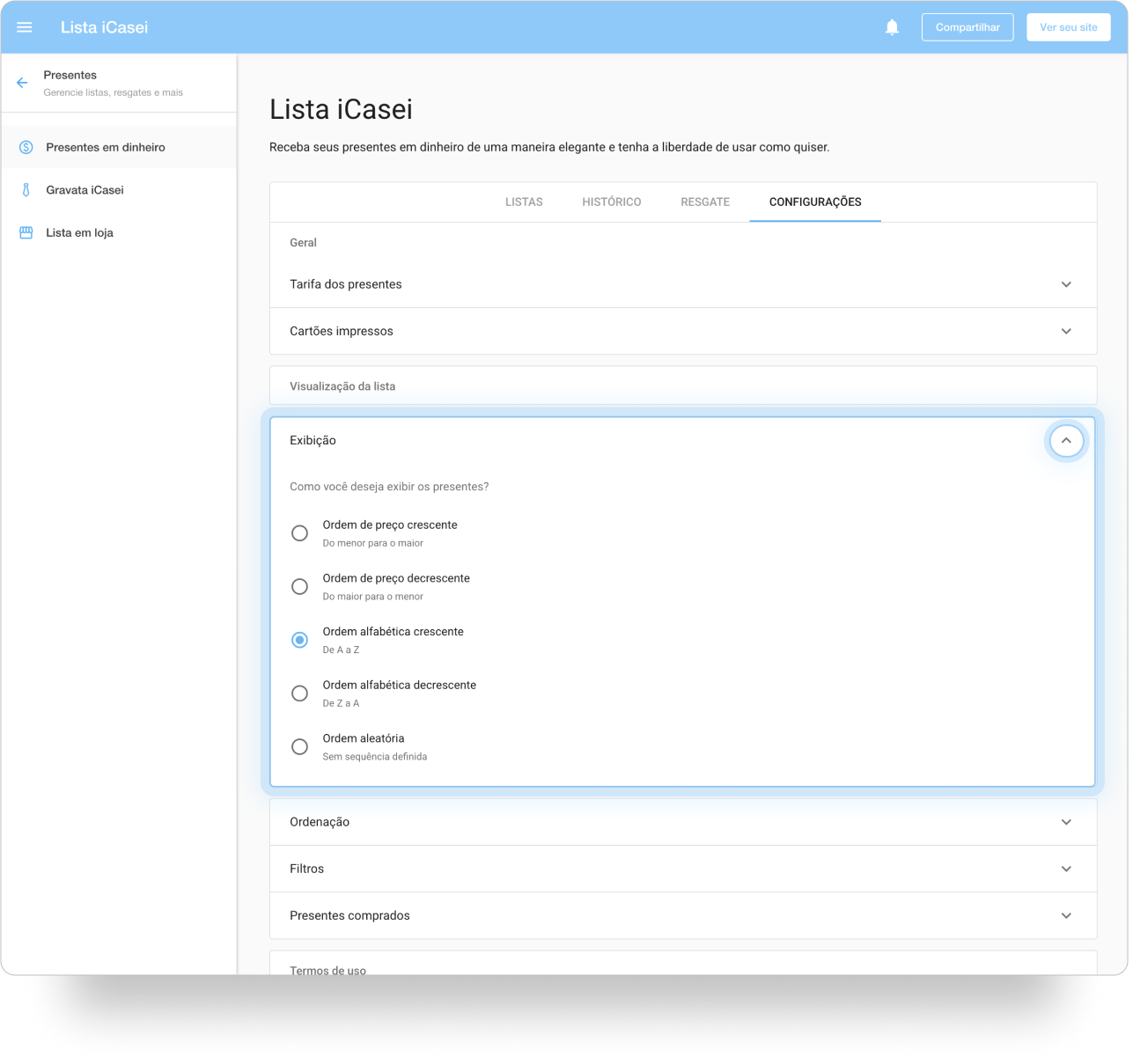1133x1064 pixels.
Task: Click 'Do menor para o maior' text
Action: (x=372, y=543)
